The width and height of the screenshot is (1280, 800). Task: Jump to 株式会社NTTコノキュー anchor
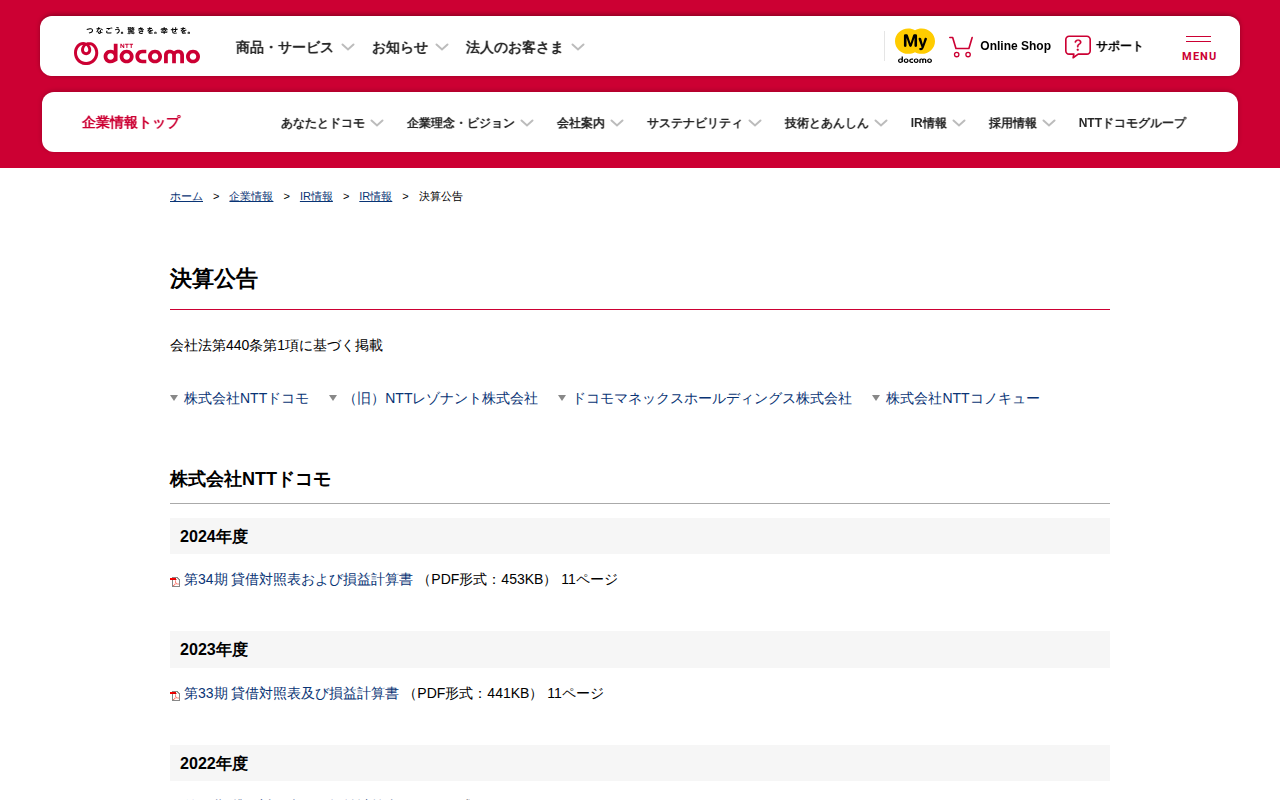pos(963,398)
